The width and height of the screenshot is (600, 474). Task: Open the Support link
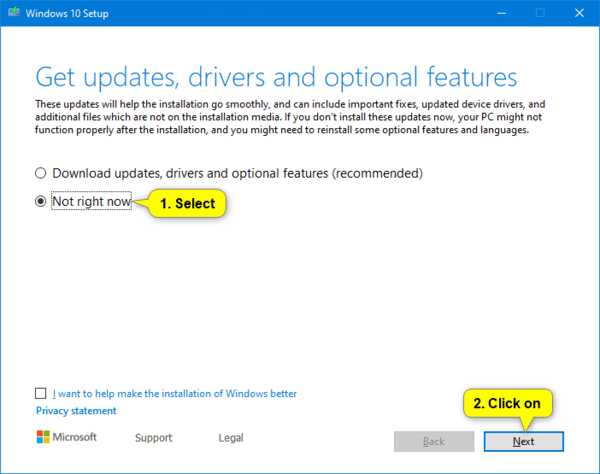(153, 438)
